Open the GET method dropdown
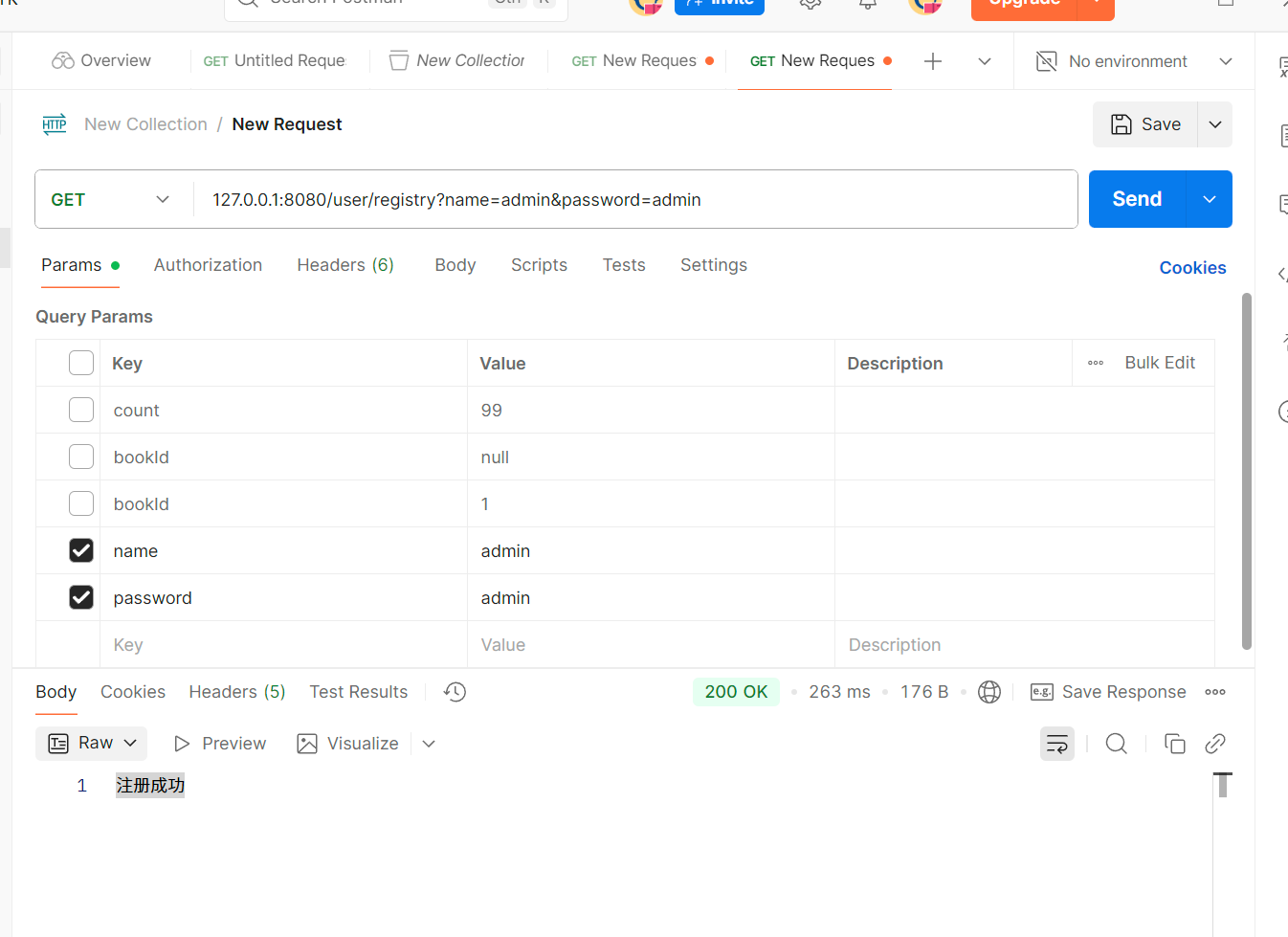Screen dimensions: 1288x937 tap(110, 199)
